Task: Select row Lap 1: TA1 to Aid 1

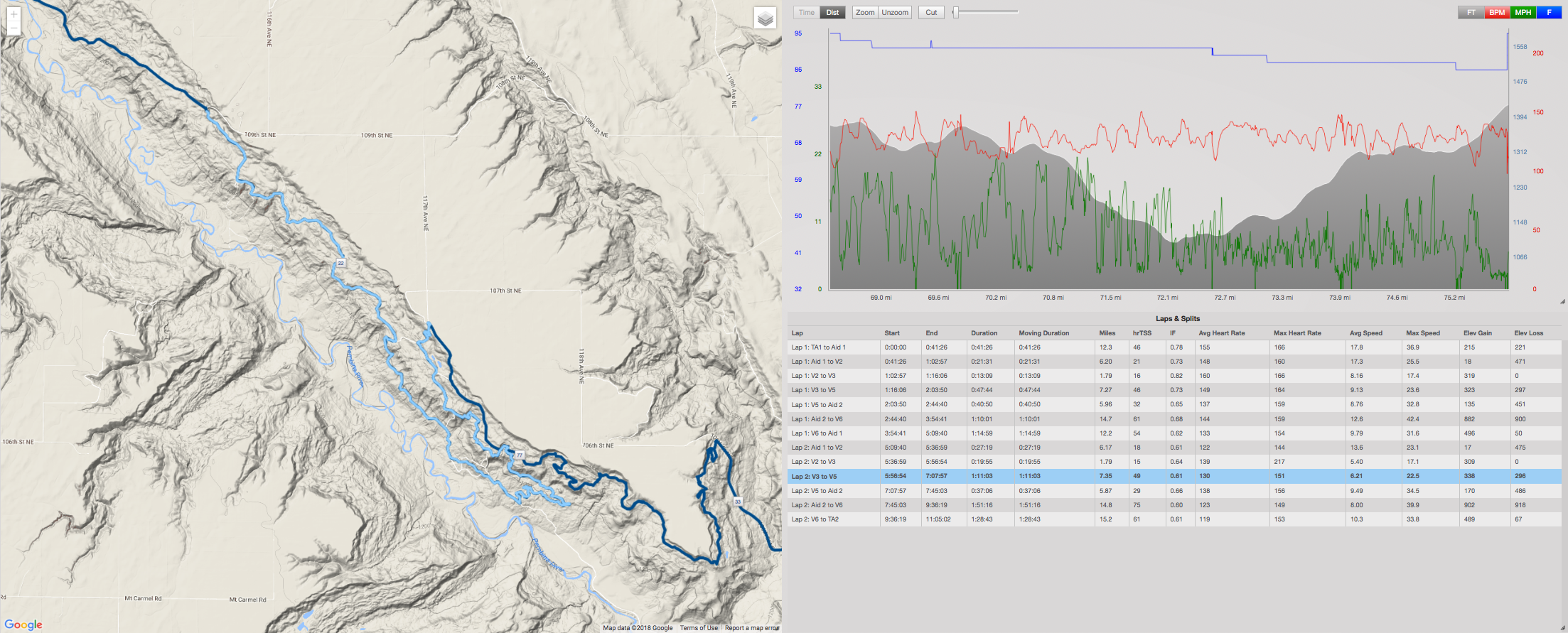Action: (1174, 347)
